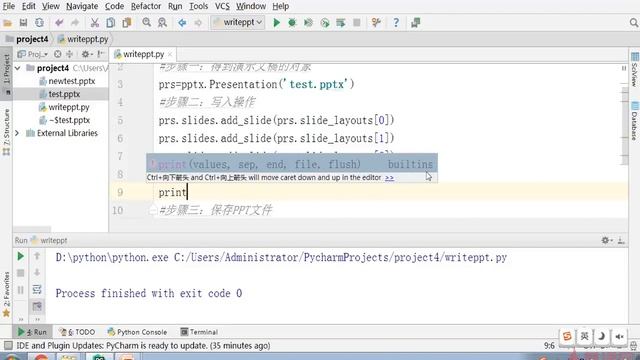Toggle the Database side panel
This screenshot has height=360, width=640.
634,121
